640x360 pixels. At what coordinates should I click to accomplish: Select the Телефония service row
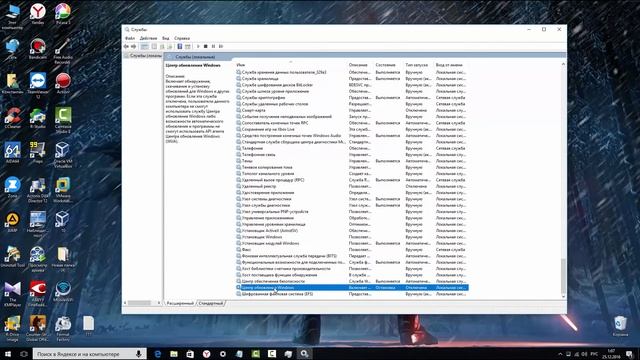coord(352,148)
